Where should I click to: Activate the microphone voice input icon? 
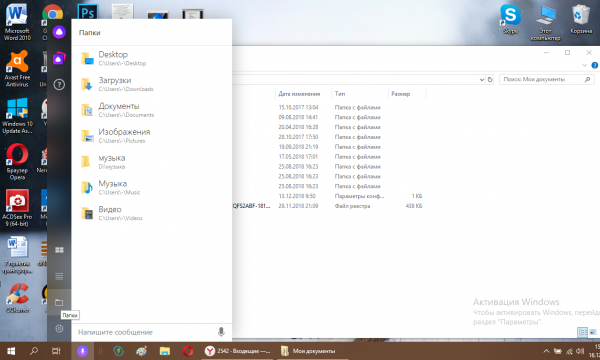[x=221, y=332]
